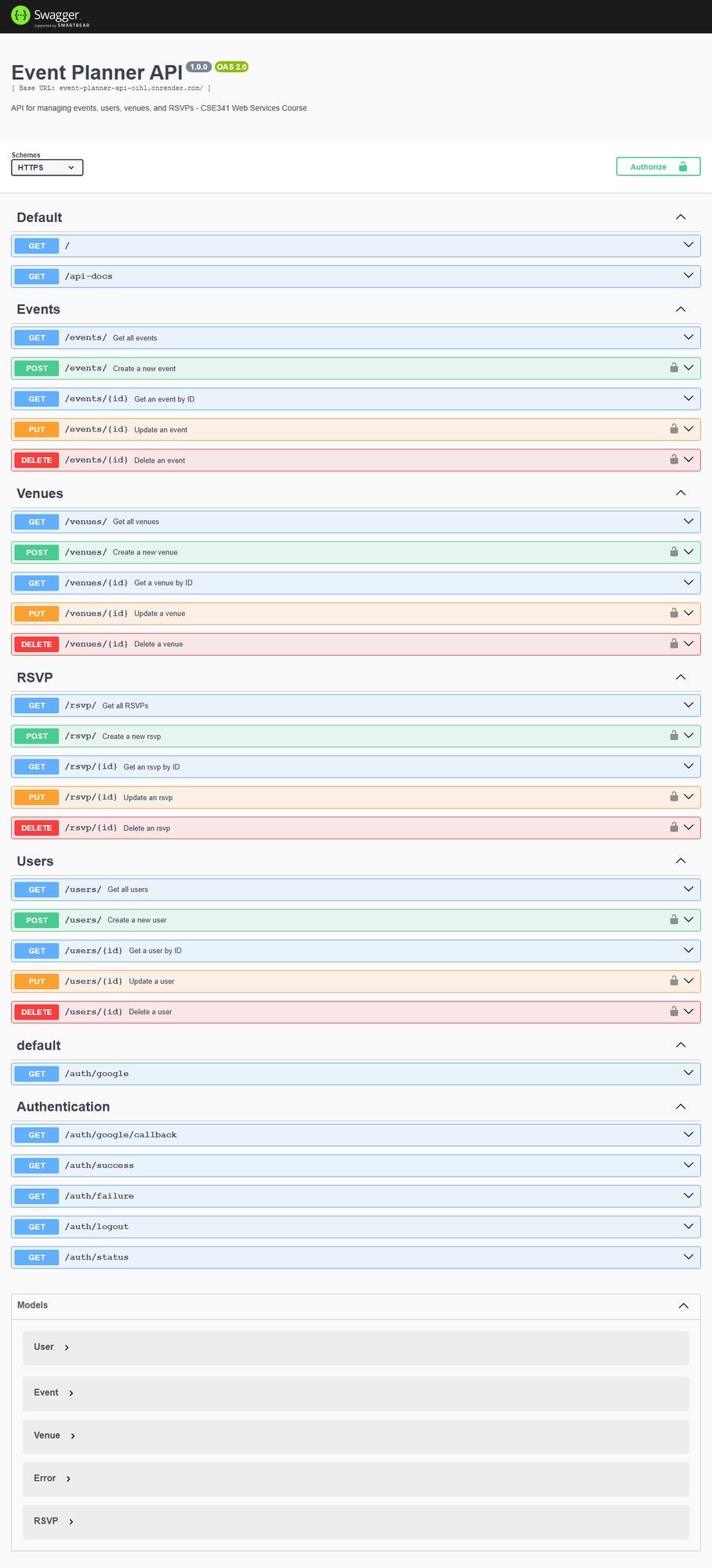Collapse the Authentication section chevron

point(681,1107)
